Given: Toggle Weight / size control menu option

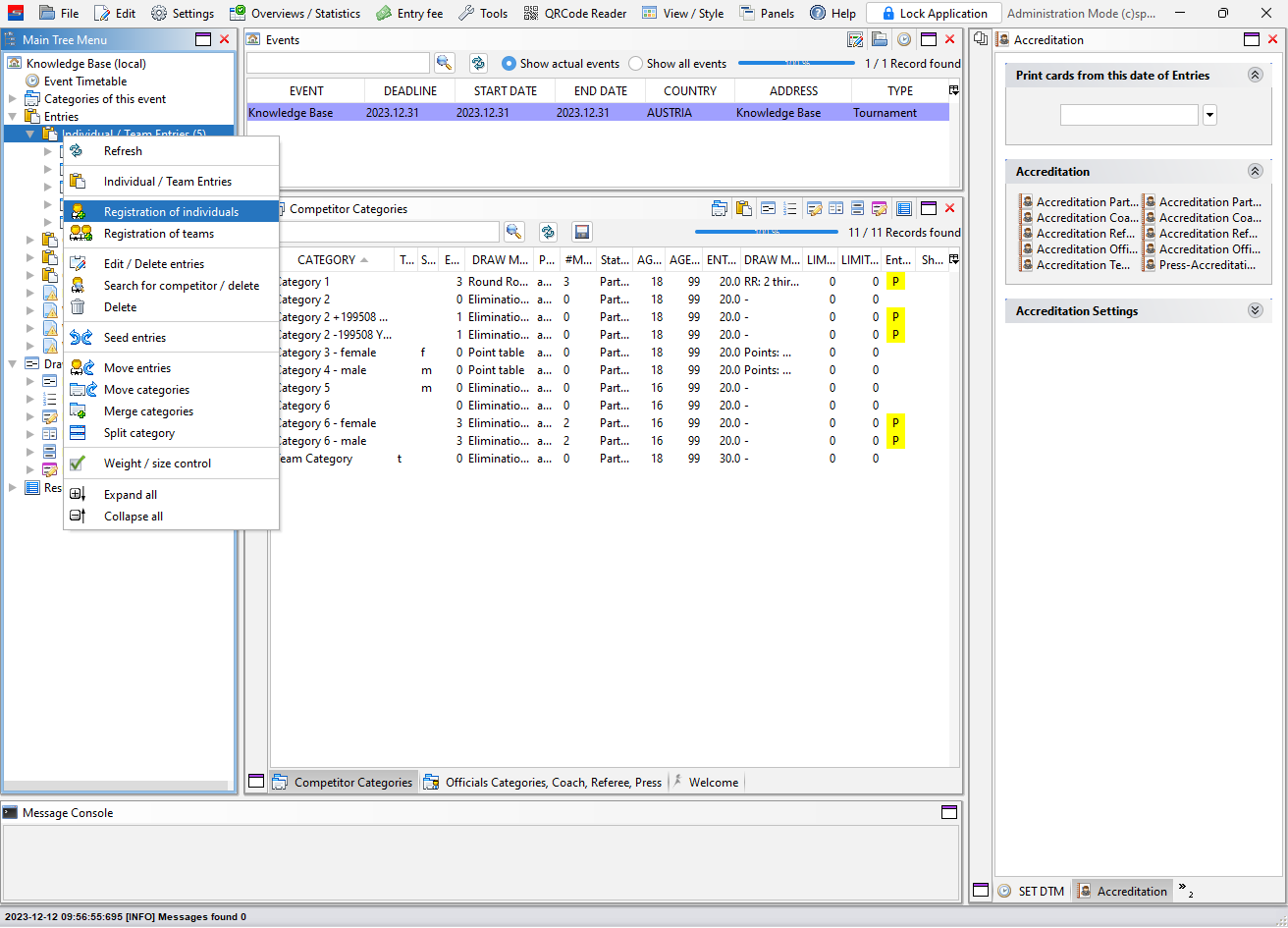Looking at the screenshot, I should [x=157, y=464].
